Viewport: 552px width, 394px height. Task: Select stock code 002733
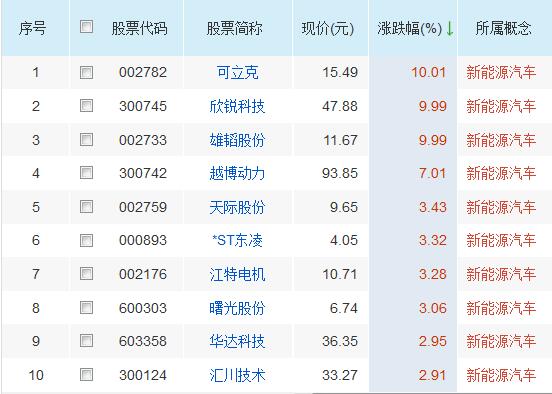point(143,140)
